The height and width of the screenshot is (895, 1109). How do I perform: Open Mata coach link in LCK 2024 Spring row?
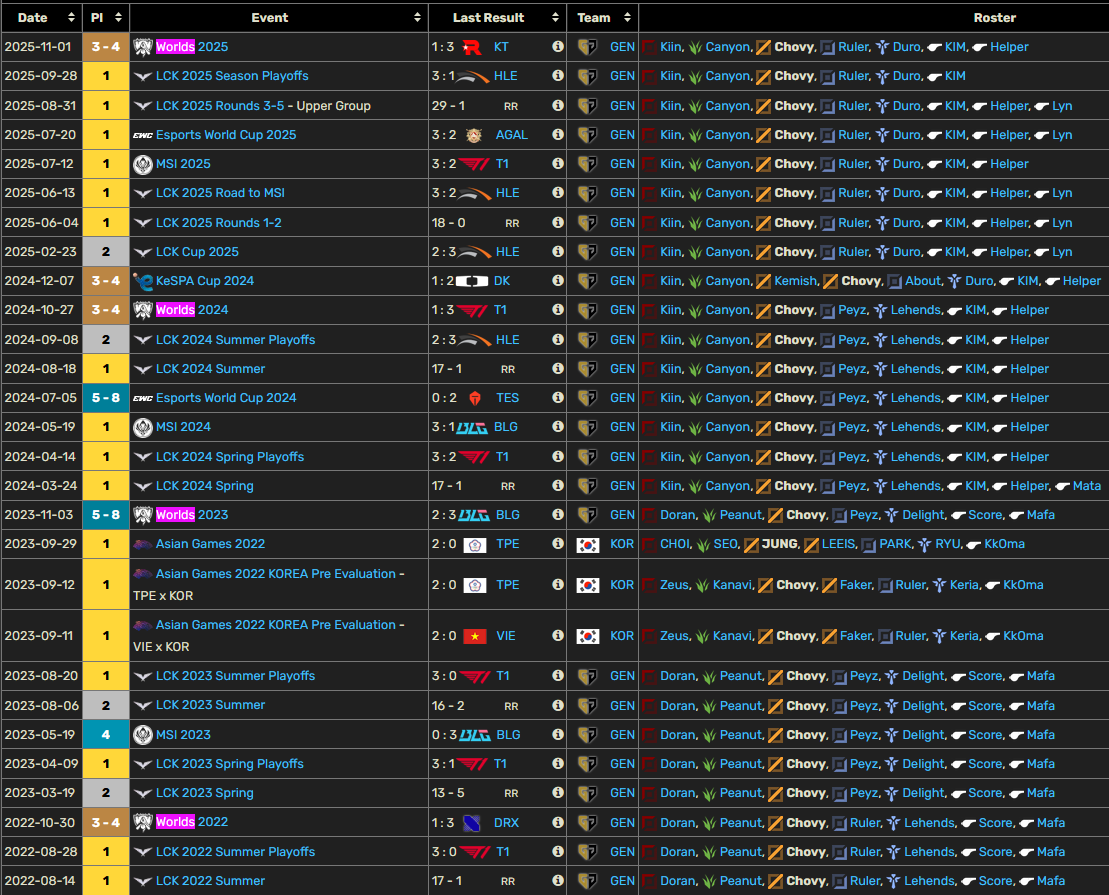point(1086,485)
